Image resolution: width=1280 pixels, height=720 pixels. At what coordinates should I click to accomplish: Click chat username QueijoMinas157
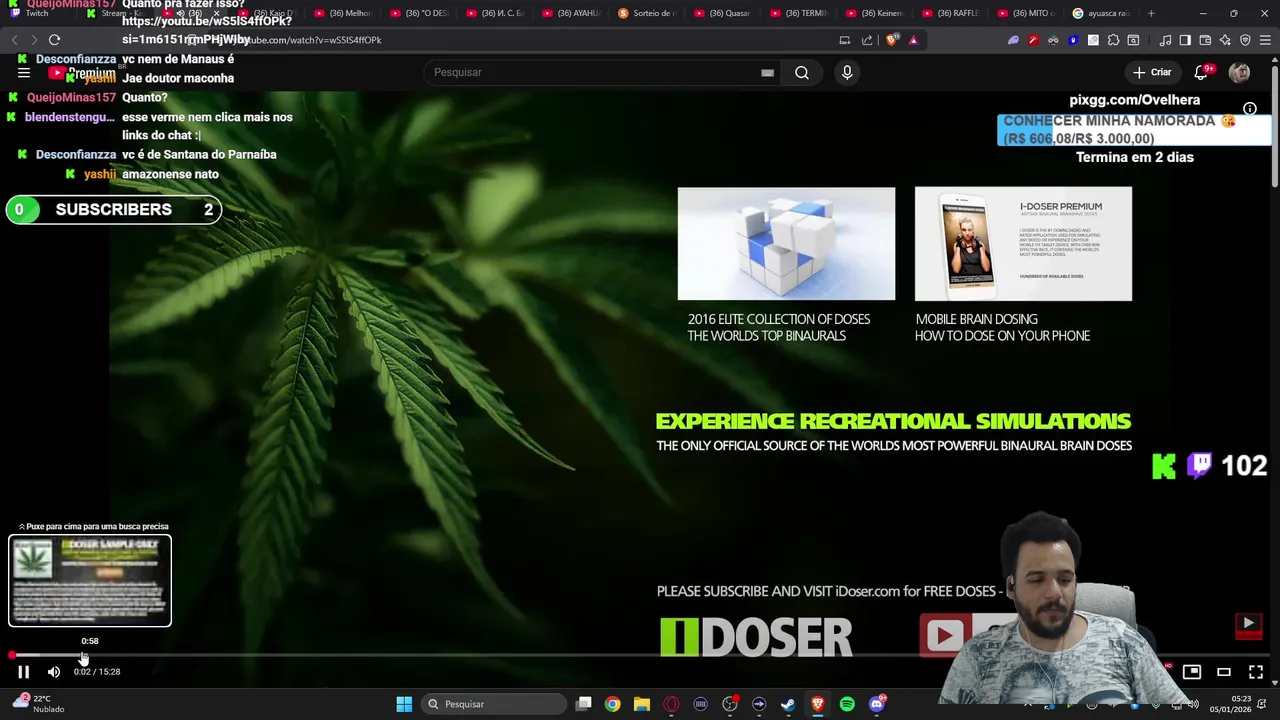pyautogui.click(x=71, y=97)
